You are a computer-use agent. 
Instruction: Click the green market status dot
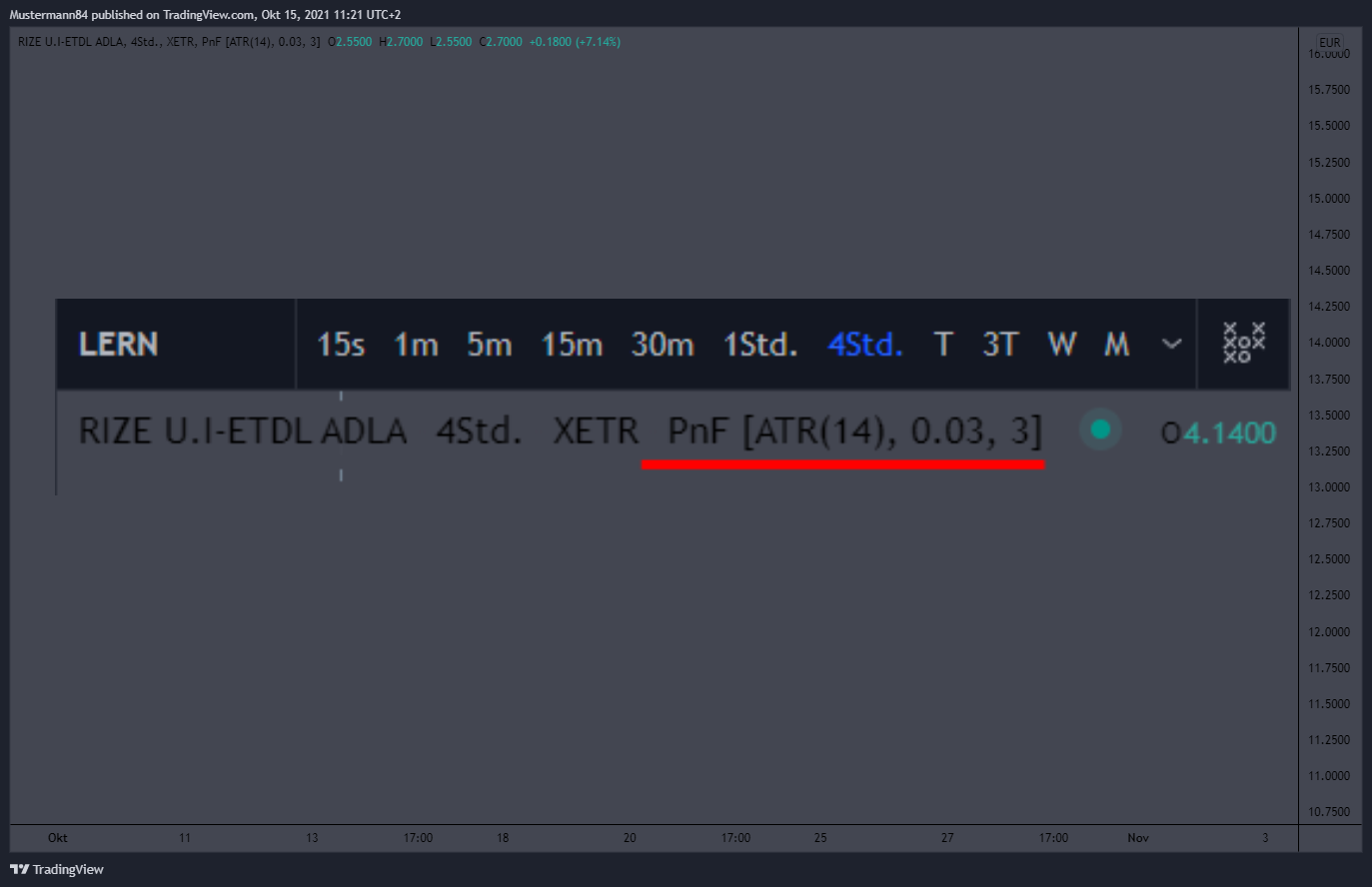coord(1101,431)
